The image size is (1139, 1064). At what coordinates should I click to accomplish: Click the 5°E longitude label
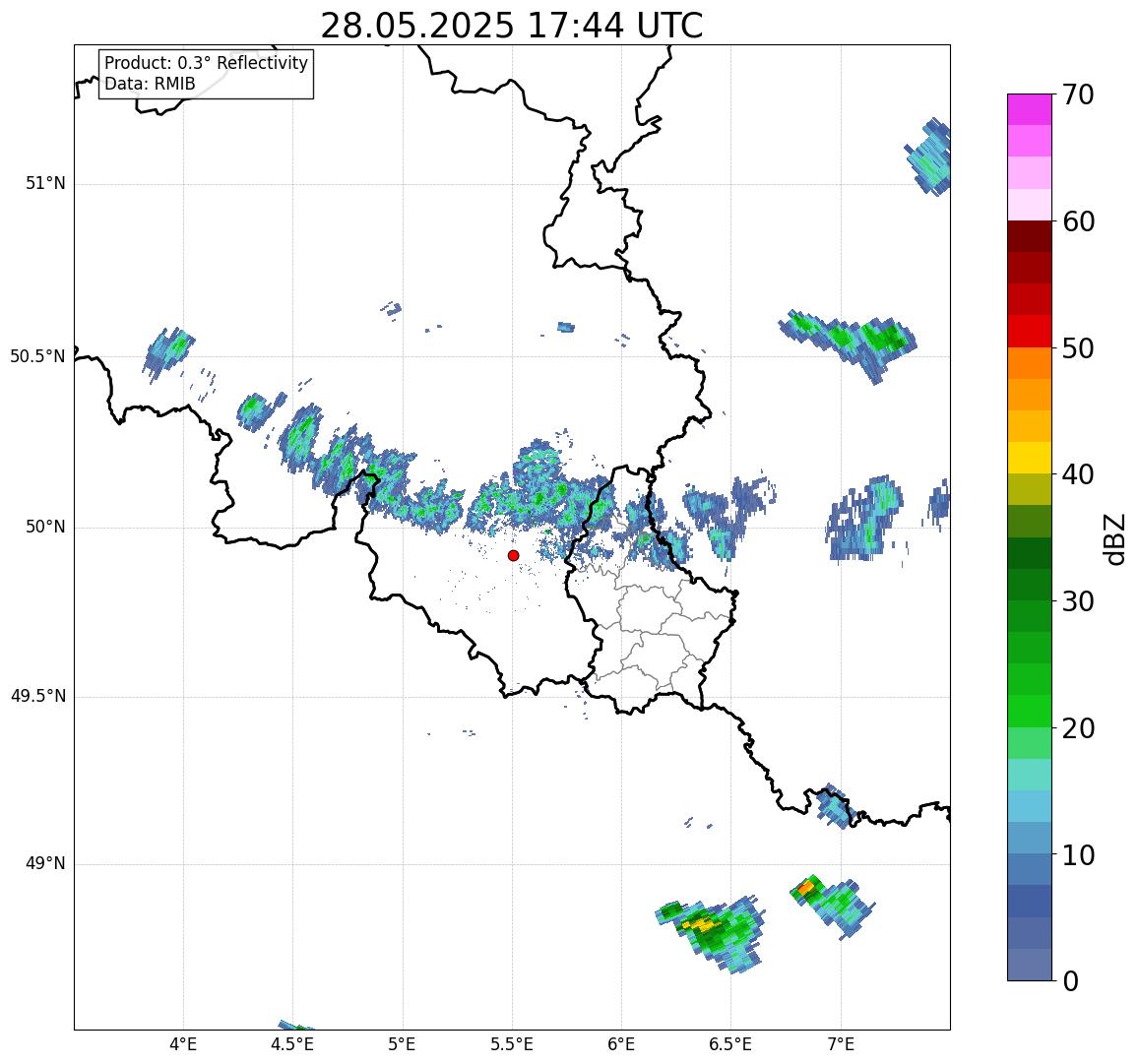pos(402,1044)
